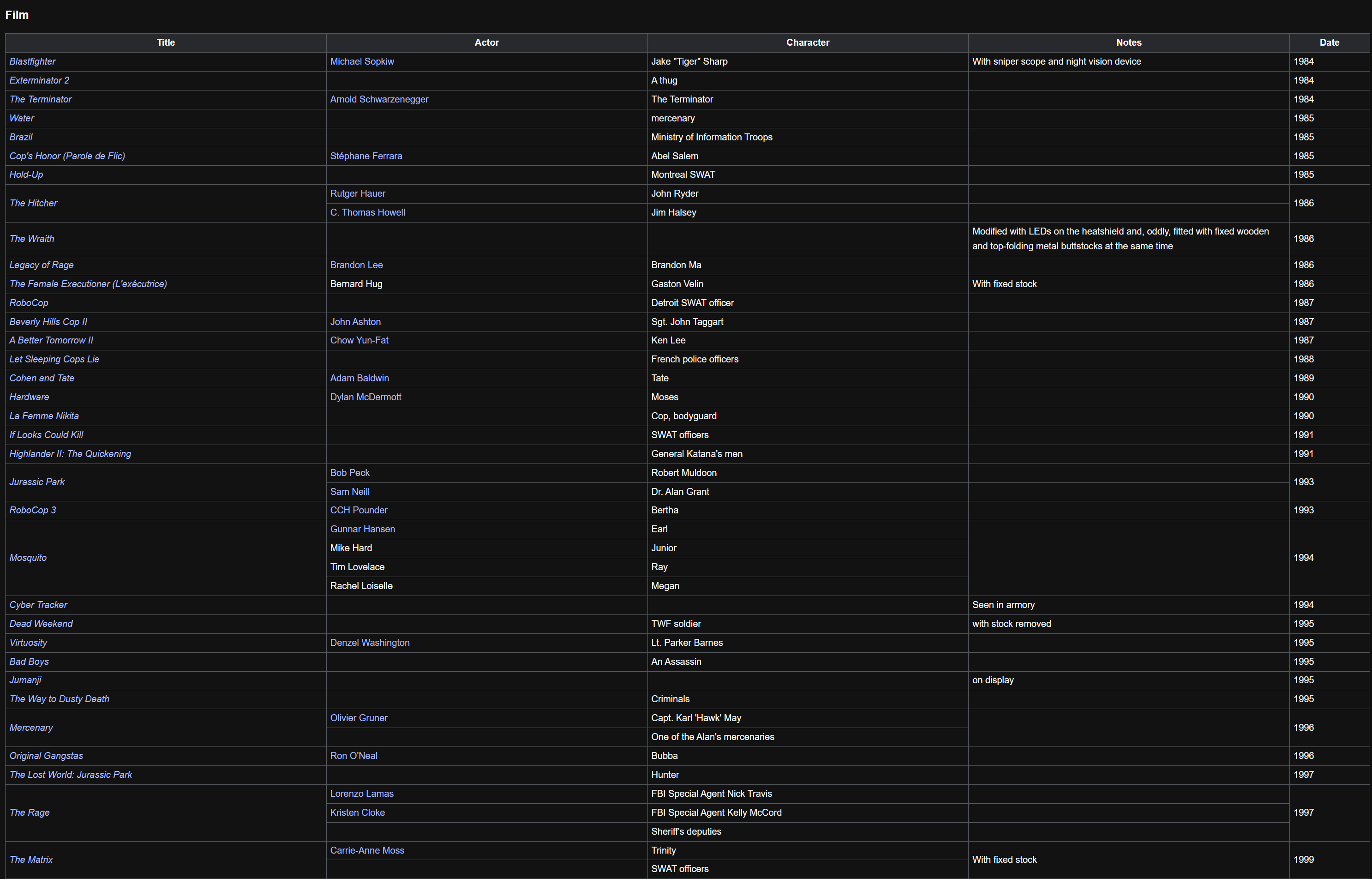Open The Way to Dusty Death link

[60, 698]
